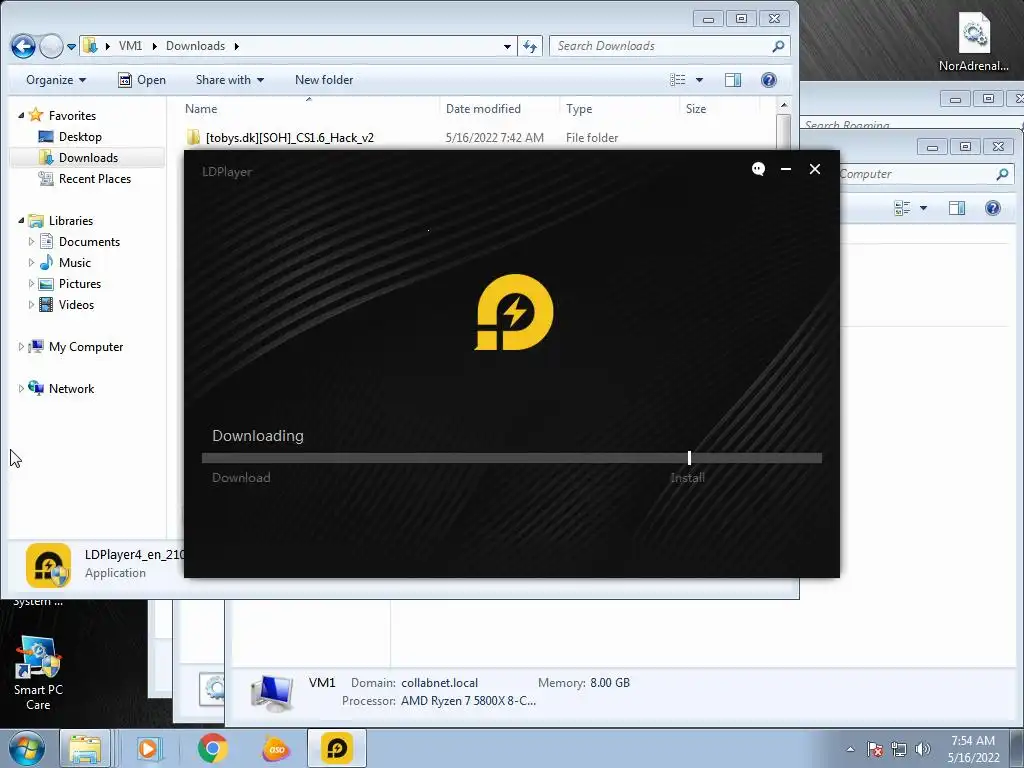This screenshot has height=768, width=1024.
Task: Change view icon in Downloads window
Action: (677, 80)
